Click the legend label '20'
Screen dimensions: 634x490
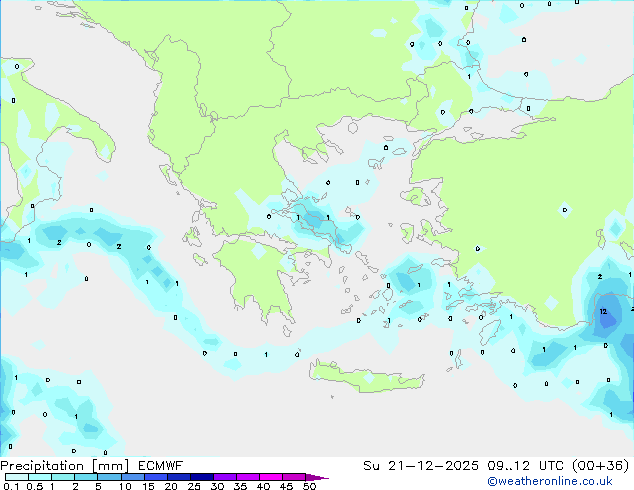pyautogui.click(x=171, y=486)
